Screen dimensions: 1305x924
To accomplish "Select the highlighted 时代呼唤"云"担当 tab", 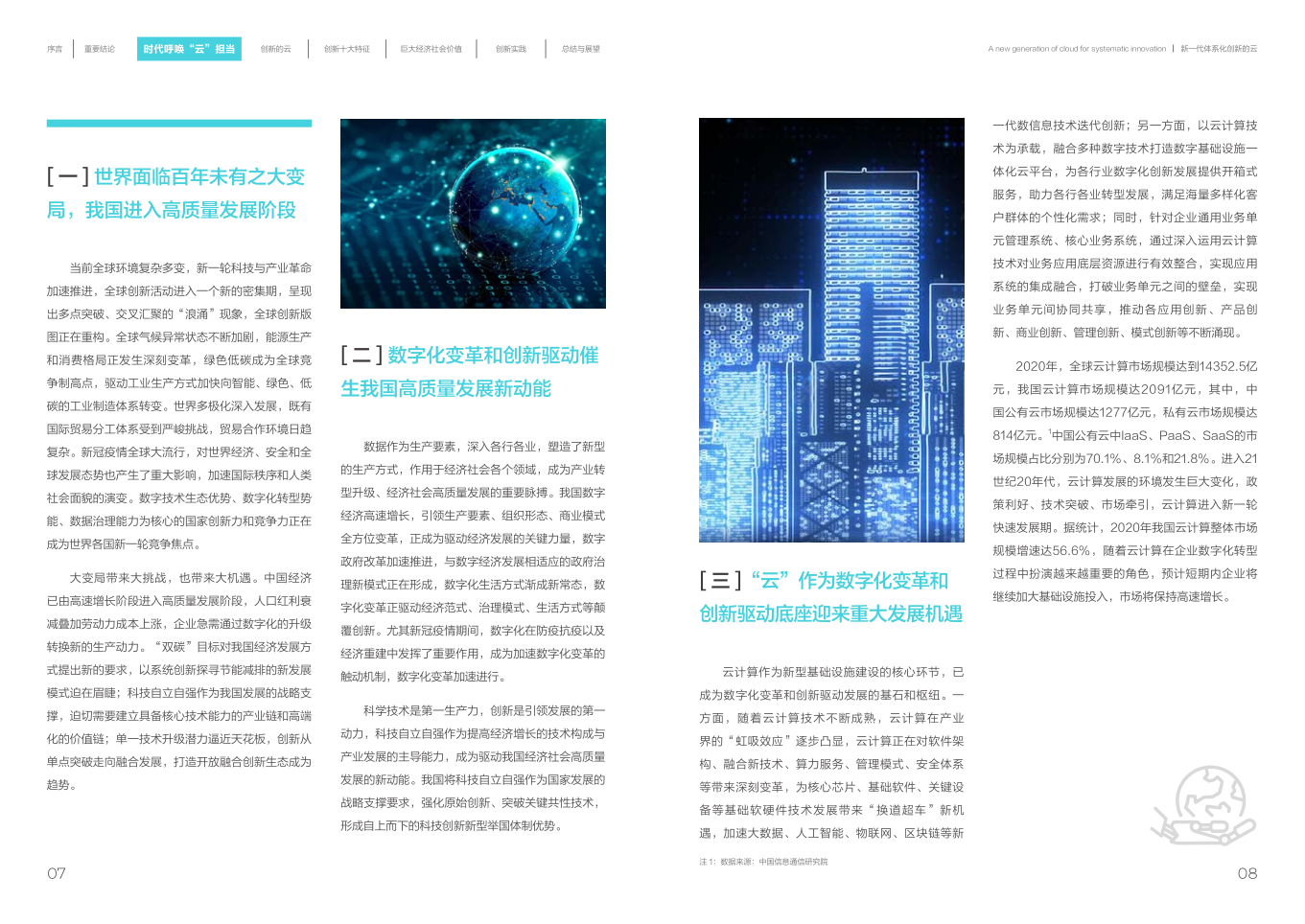I will 189,49.
